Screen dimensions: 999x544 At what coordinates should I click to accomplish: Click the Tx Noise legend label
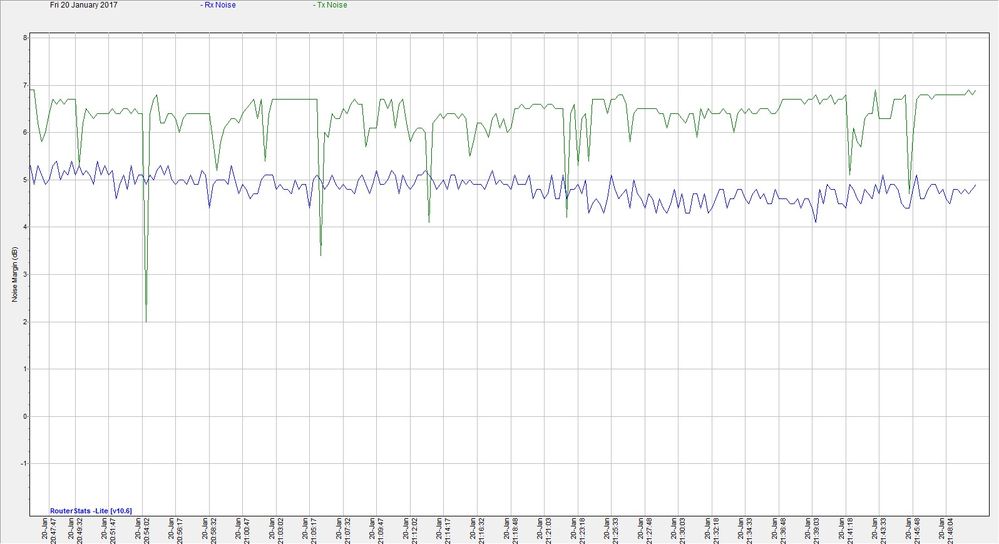pos(330,5)
